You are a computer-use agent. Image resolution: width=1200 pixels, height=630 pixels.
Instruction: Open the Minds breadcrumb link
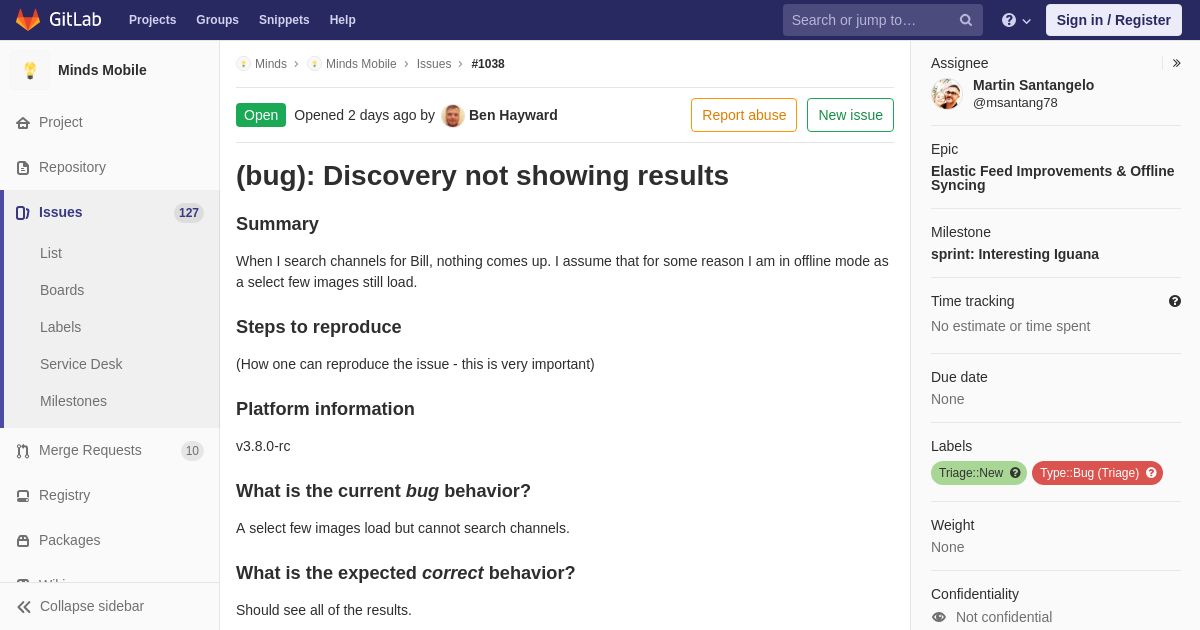(271, 64)
